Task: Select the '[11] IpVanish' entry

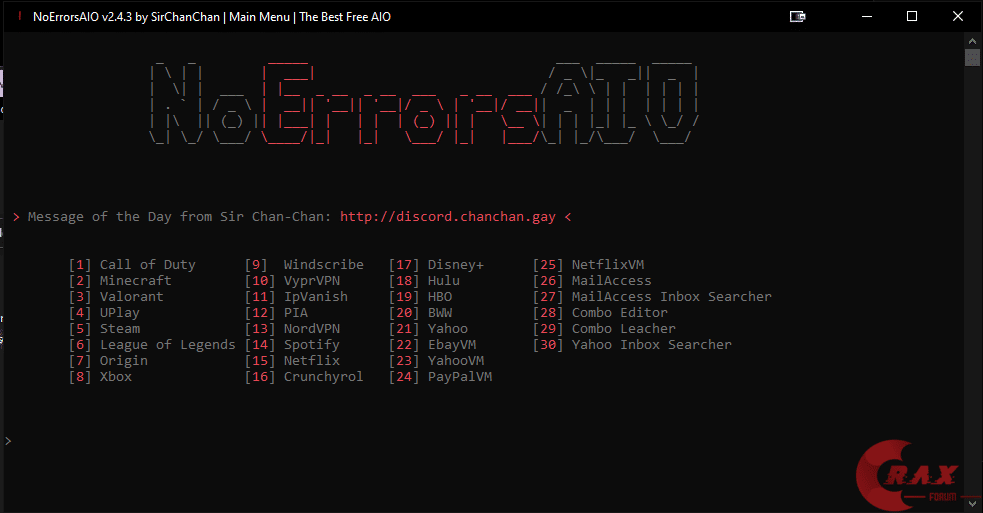Action: [x=297, y=297]
